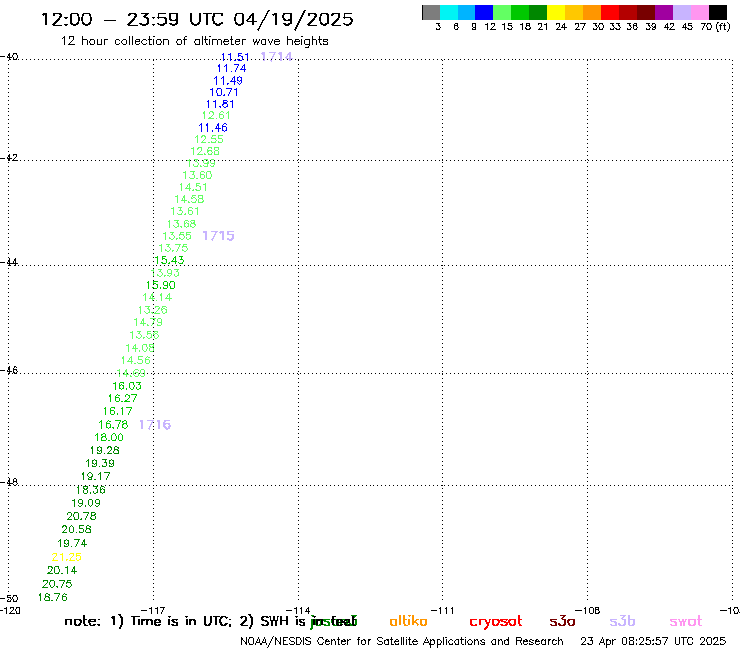Viewport: 740px width, 650px height.
Task: Click the purple swatch in the color scale
Action: point(664,12)
